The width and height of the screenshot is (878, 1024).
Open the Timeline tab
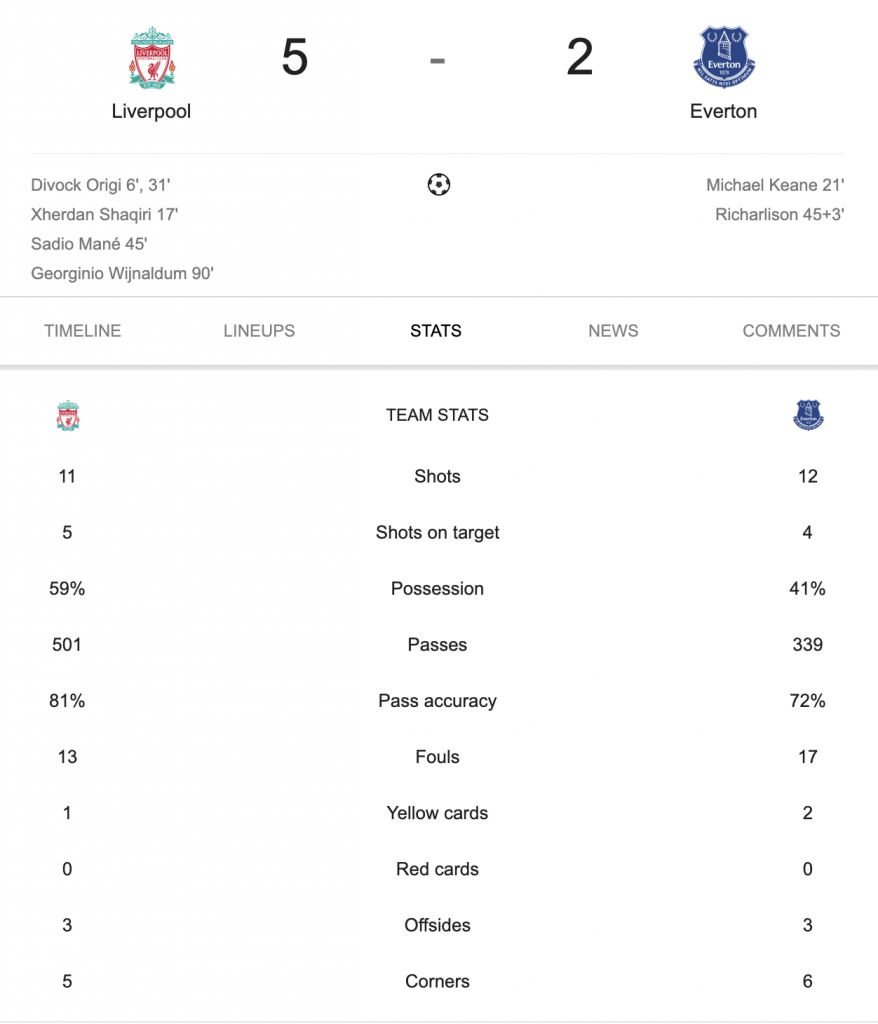point(82,331)
